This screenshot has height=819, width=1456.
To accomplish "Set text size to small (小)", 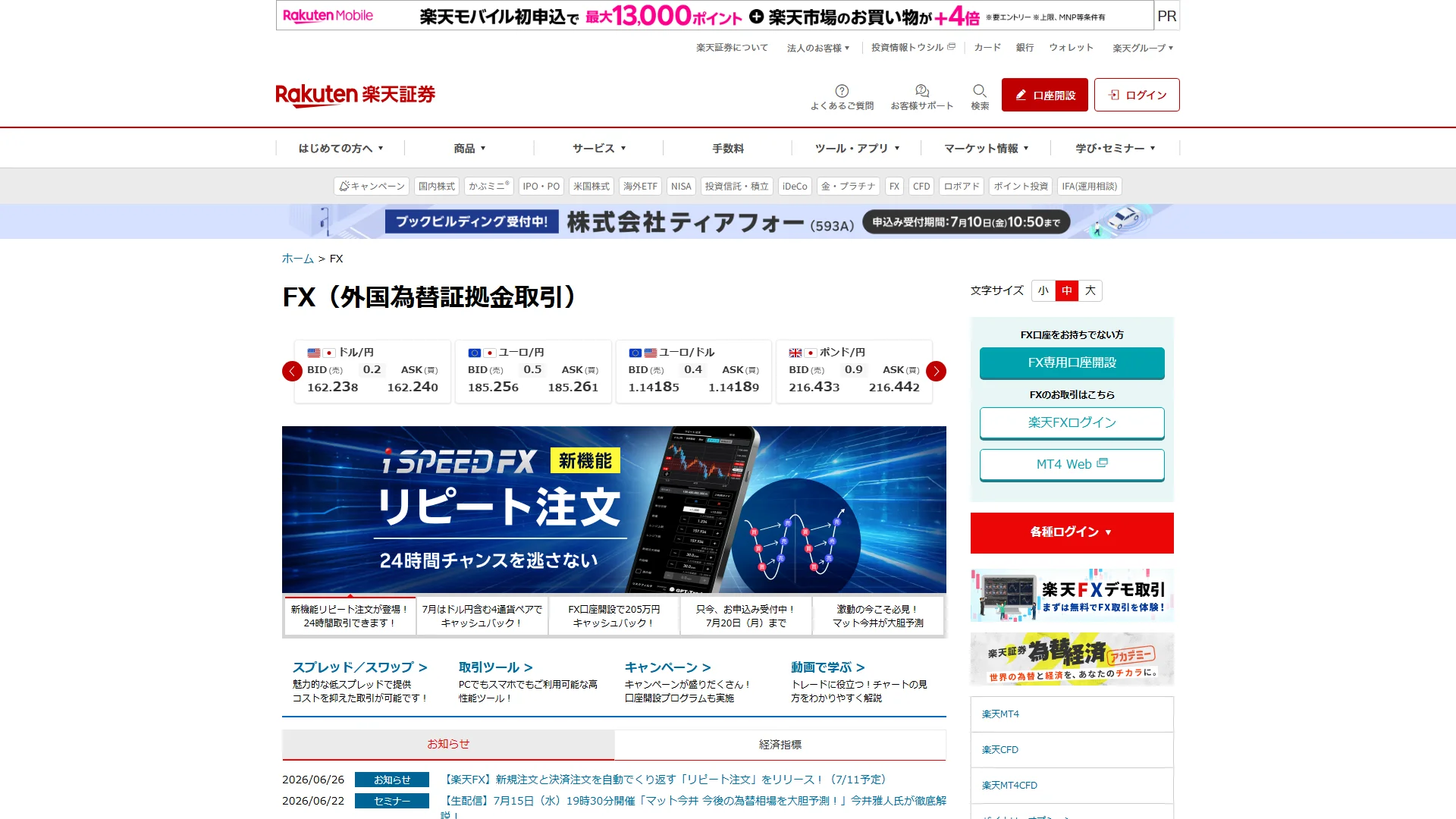I will pyautogui.click(x=1043, y=290).
